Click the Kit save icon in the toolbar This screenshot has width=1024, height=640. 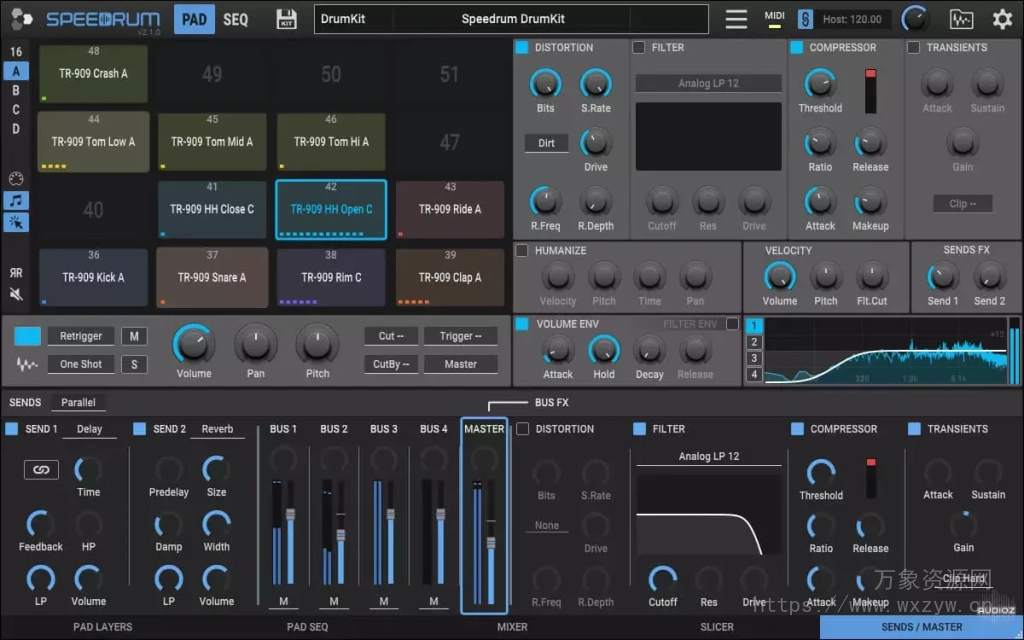click(x=286, y=18)
